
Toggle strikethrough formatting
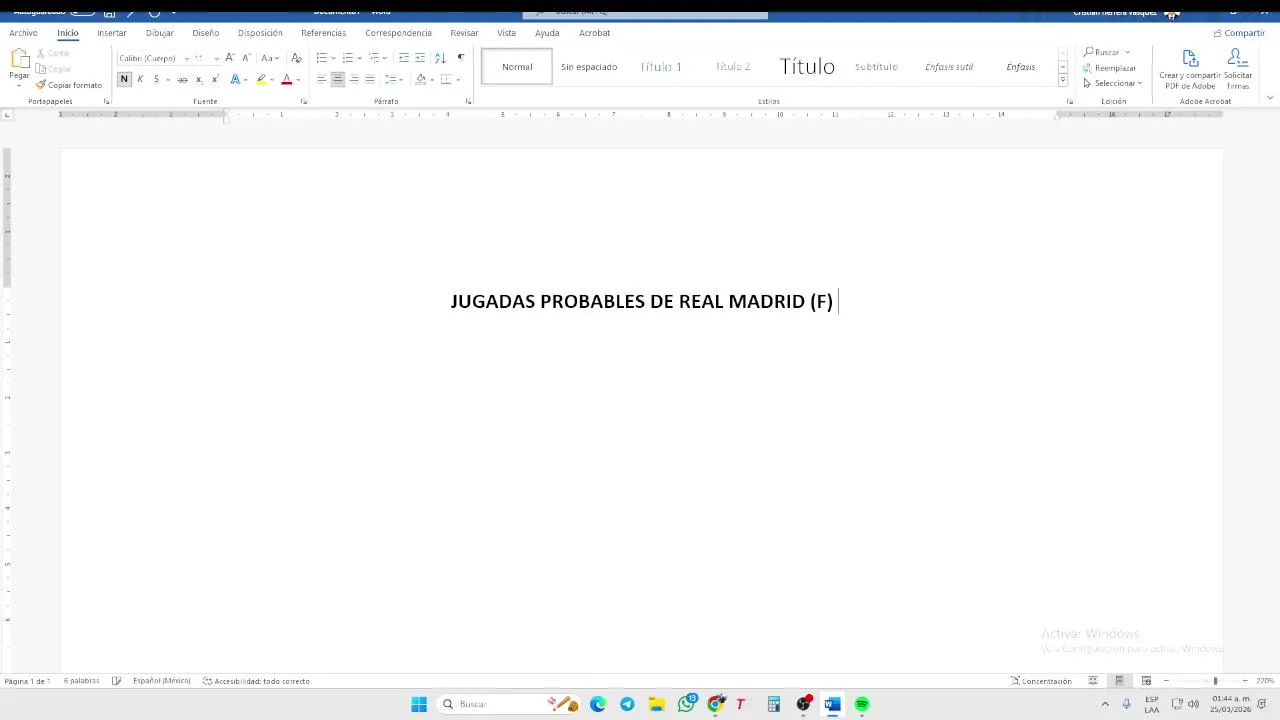click(182, 79)
